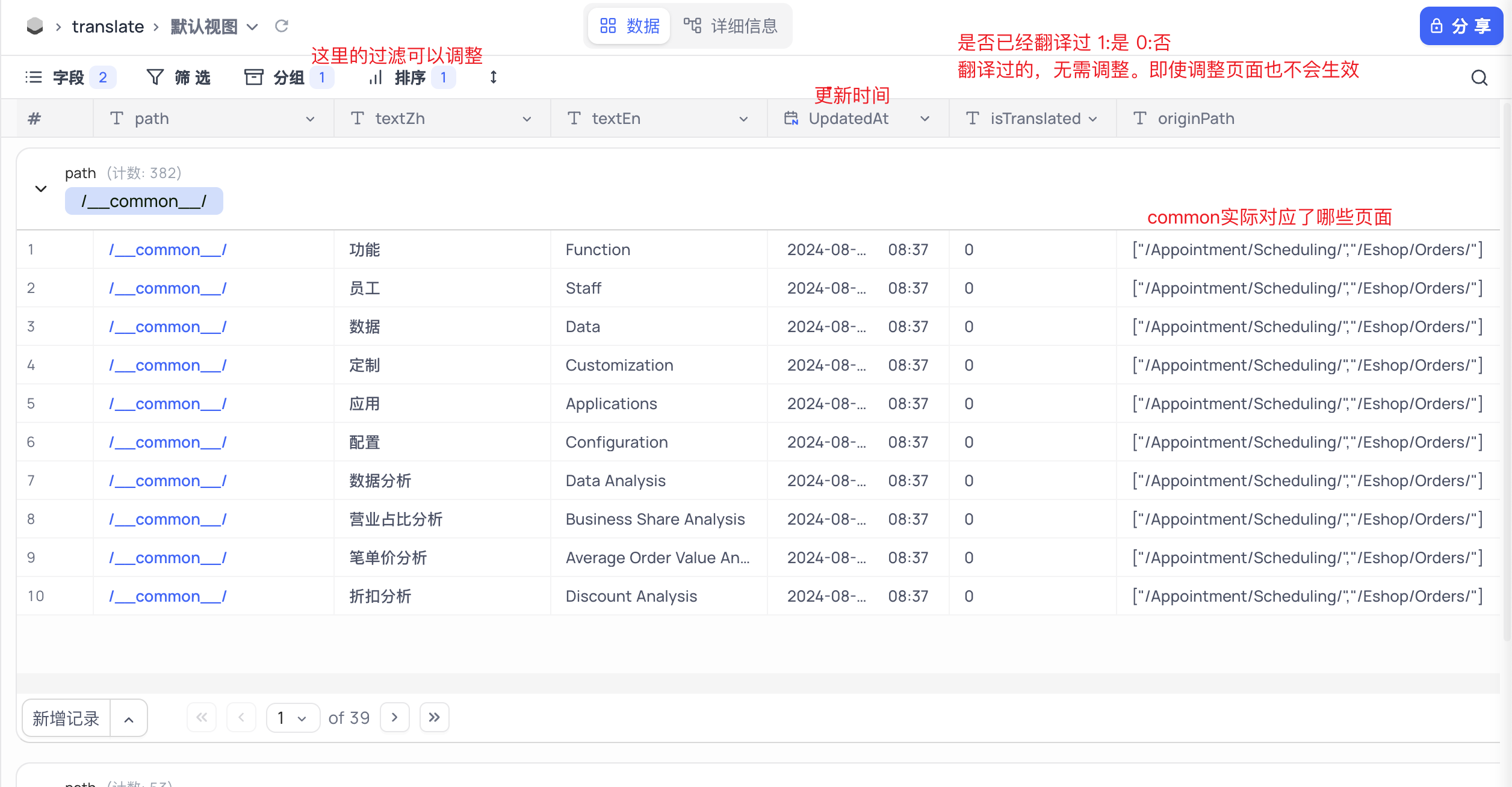Go to the last page
Image resolution: width=1512 pixels, height=787 pixels.
coord(434,717)
